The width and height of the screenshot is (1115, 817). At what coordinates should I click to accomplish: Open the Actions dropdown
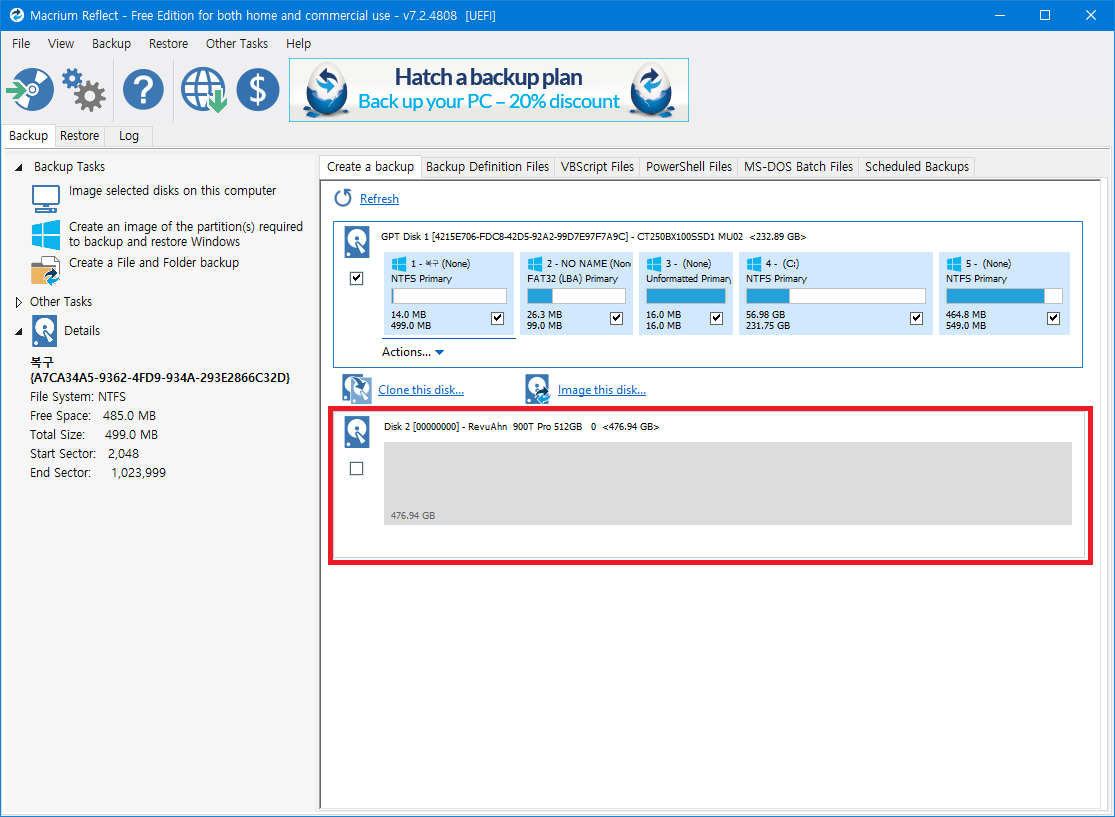(412, 352)
